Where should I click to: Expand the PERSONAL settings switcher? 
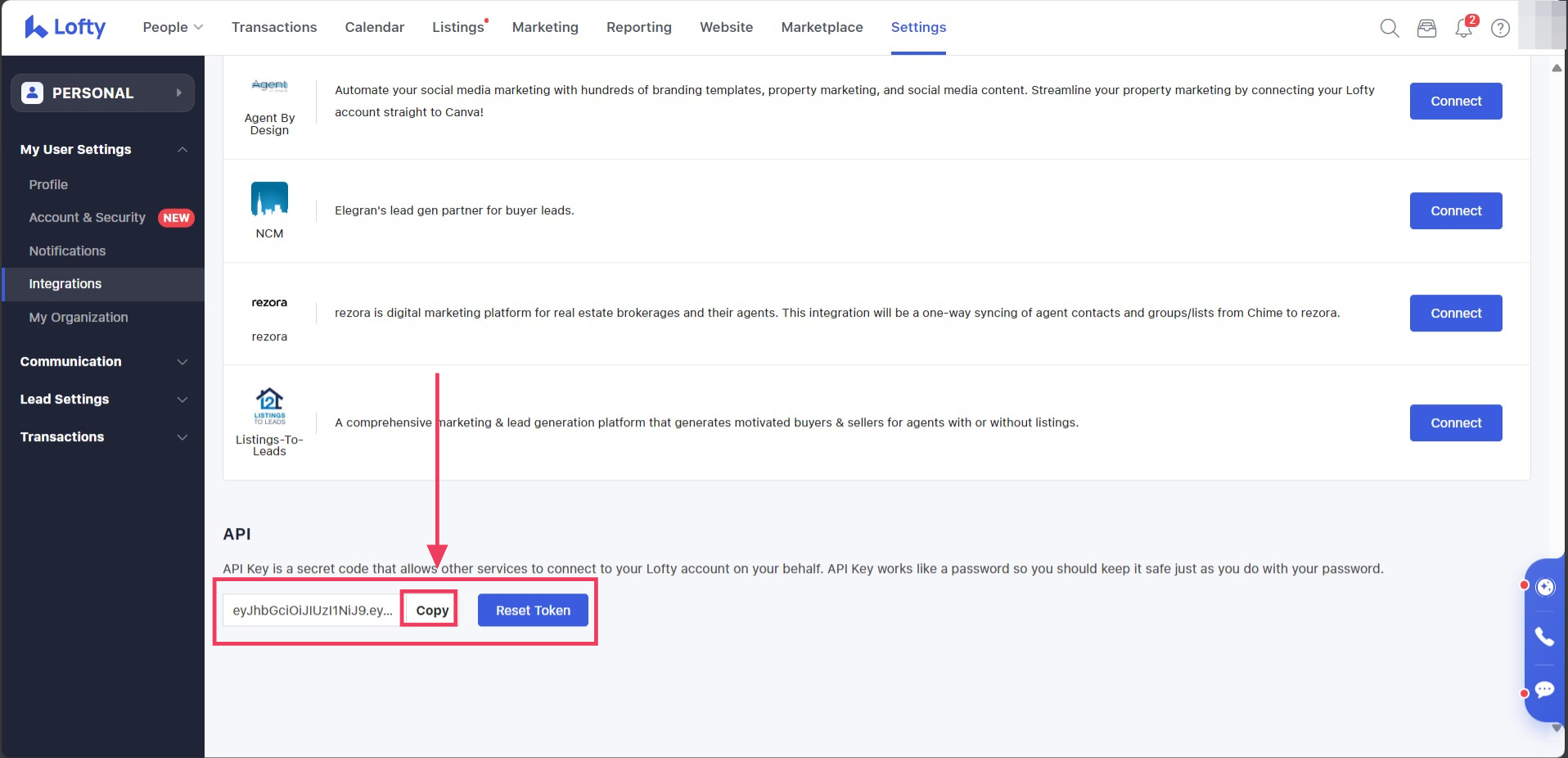click(102, 93)
